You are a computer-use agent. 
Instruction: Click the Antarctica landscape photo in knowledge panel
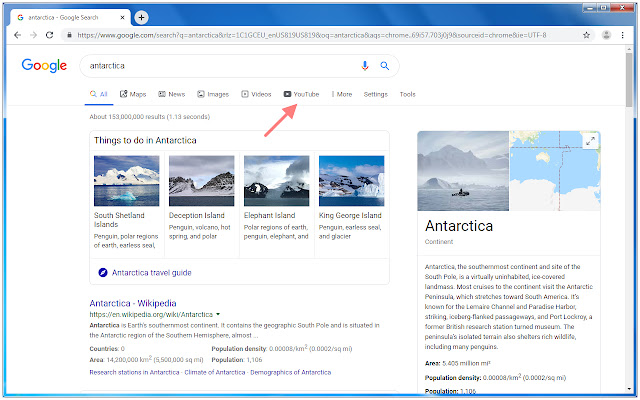click(463, 171)
